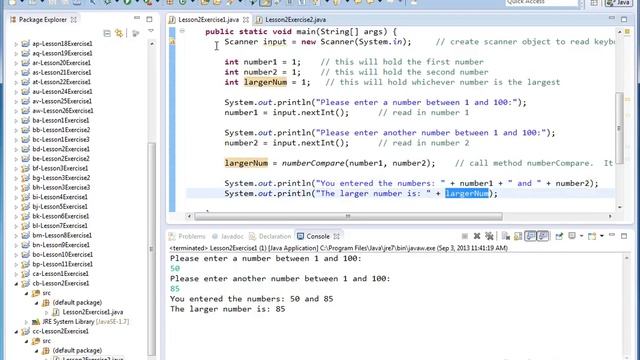Maximize the editor area
Screen dimensions: 640x360
point(624,19)
